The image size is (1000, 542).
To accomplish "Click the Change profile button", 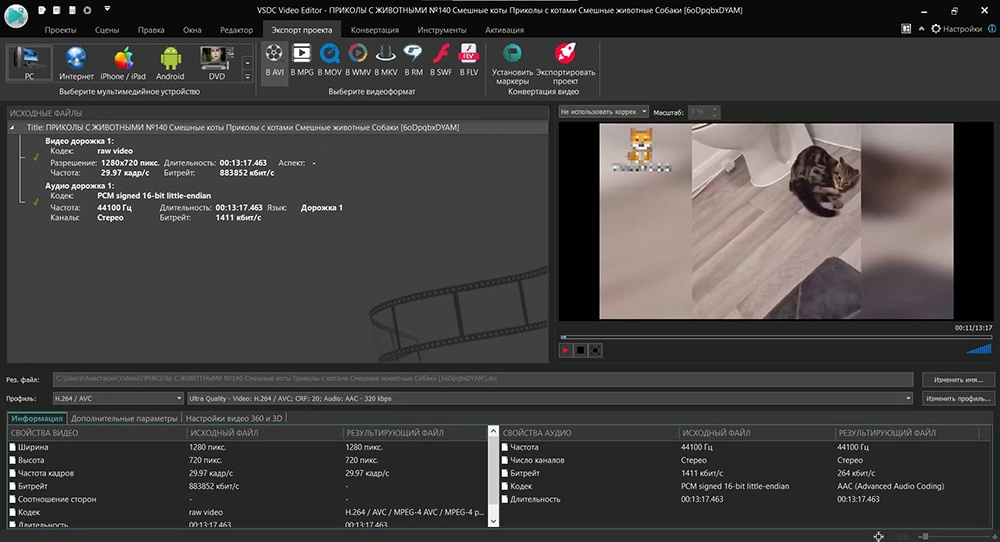I will coord(958,399).
